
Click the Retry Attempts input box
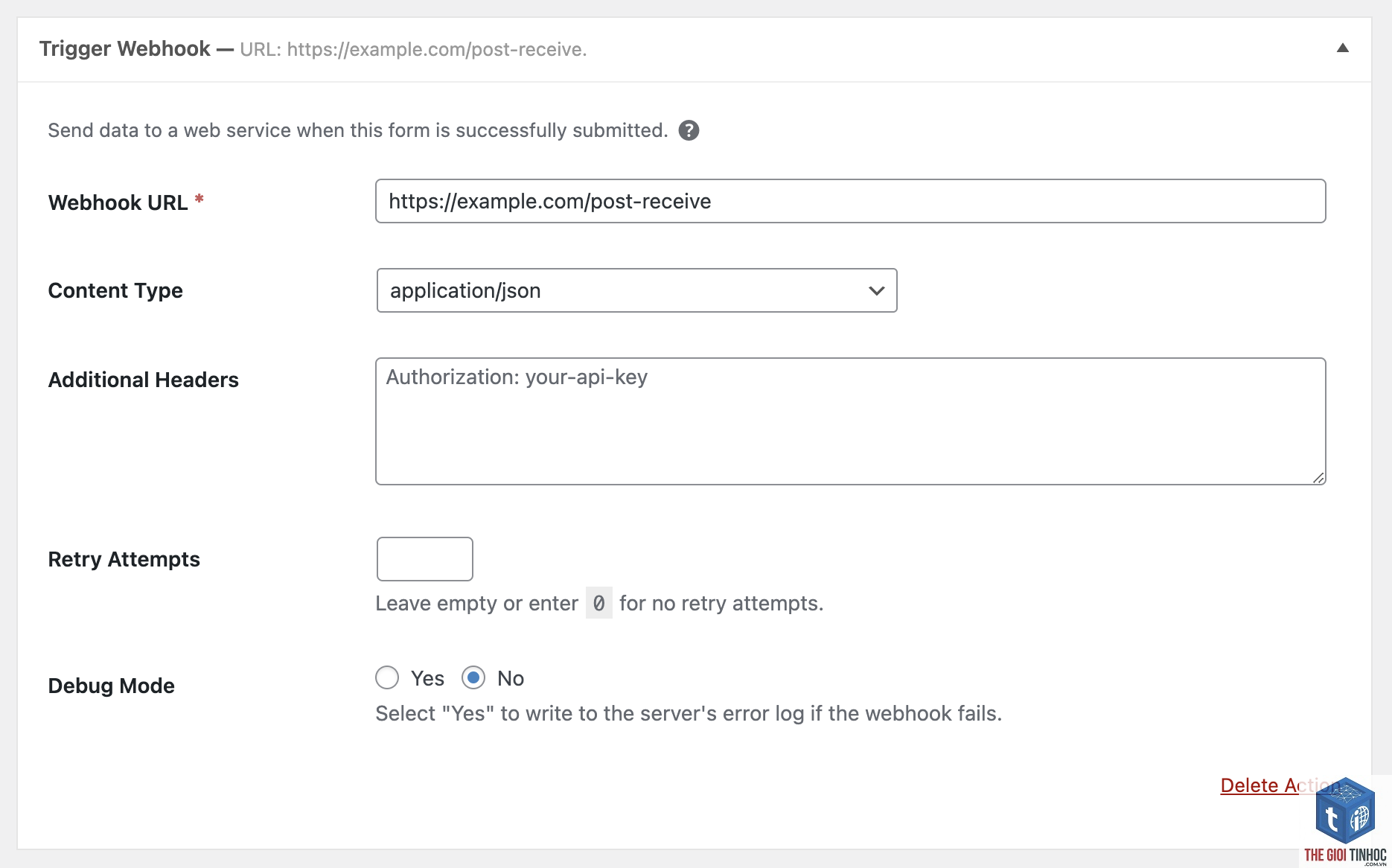click(x=425, y=559)
